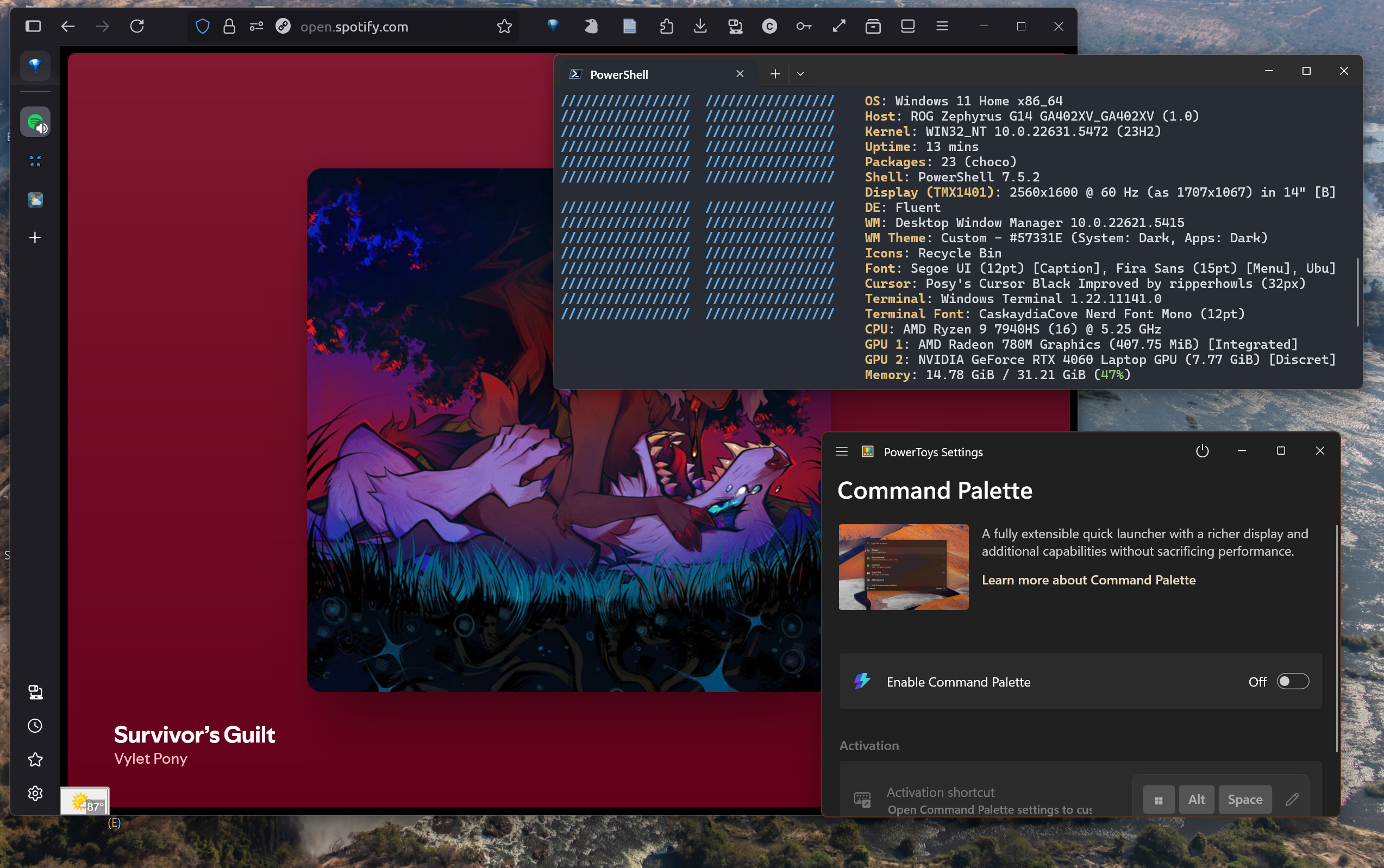Click the PowerToys Settings scrollbar
The image size is (1384, 868).
(1336, 637)
